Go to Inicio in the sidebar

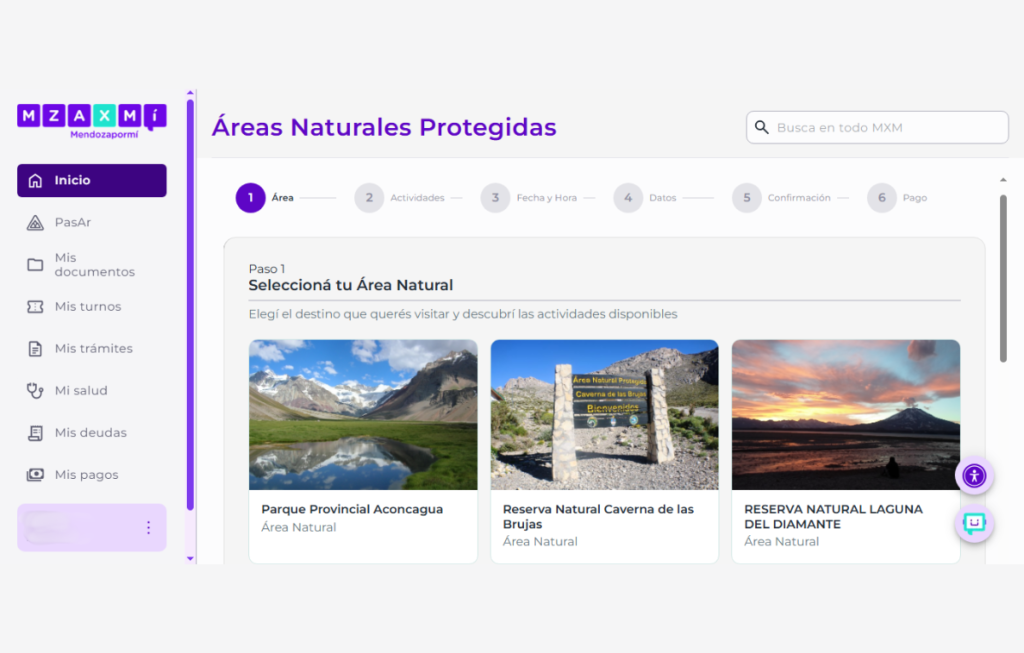[91, 181]
